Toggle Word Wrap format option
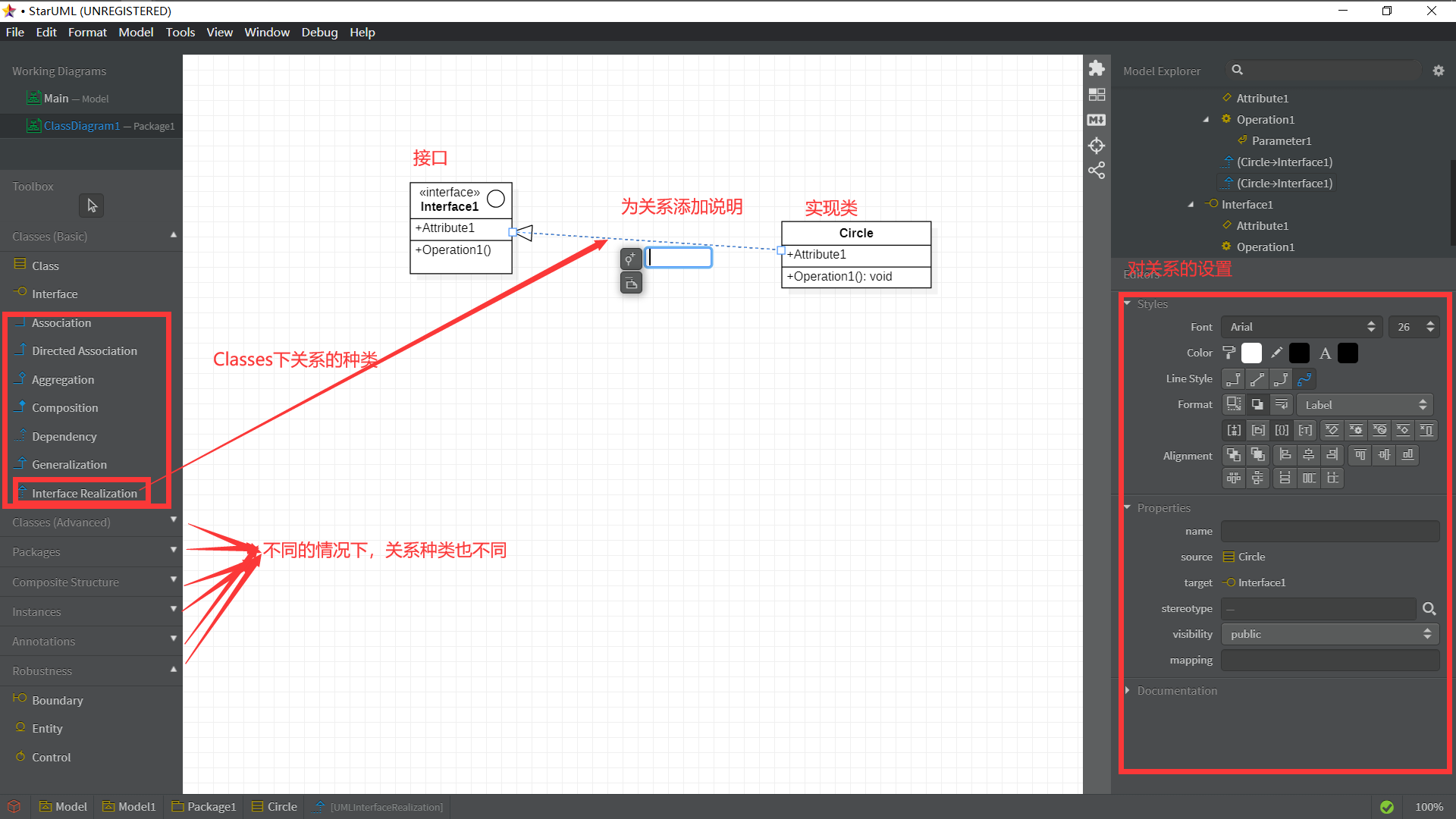 click(1281, 404)
